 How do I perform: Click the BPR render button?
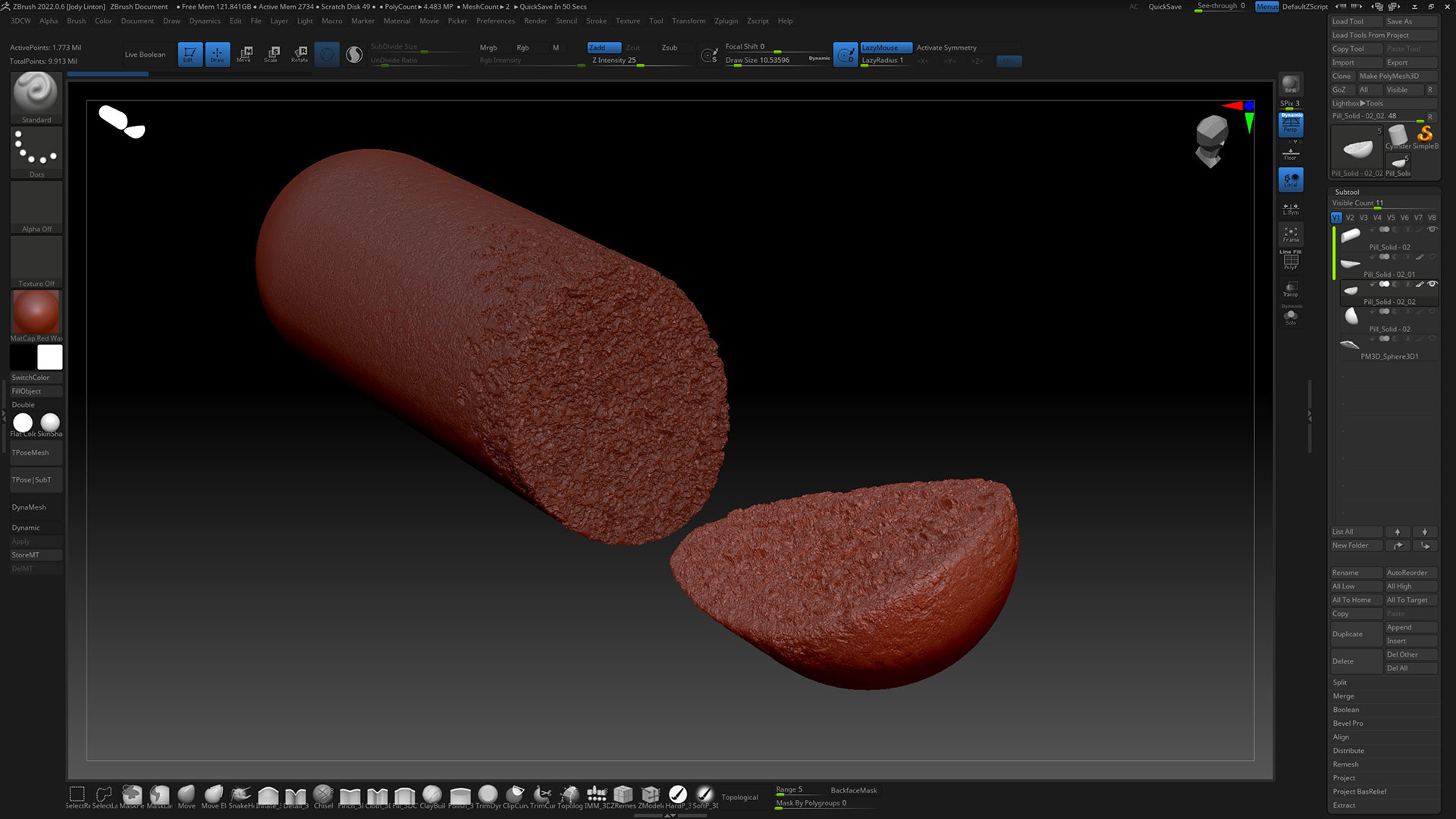click(x=1290, y=84)
